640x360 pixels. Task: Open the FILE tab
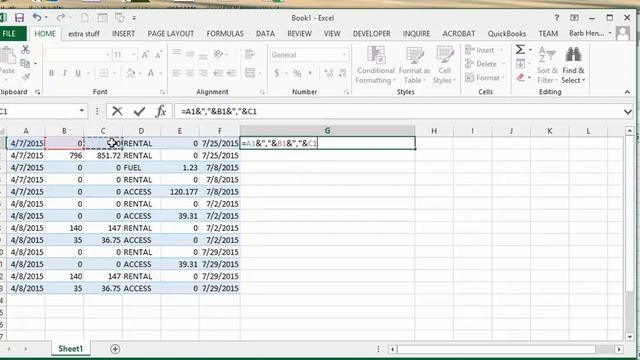pos(9,33)
